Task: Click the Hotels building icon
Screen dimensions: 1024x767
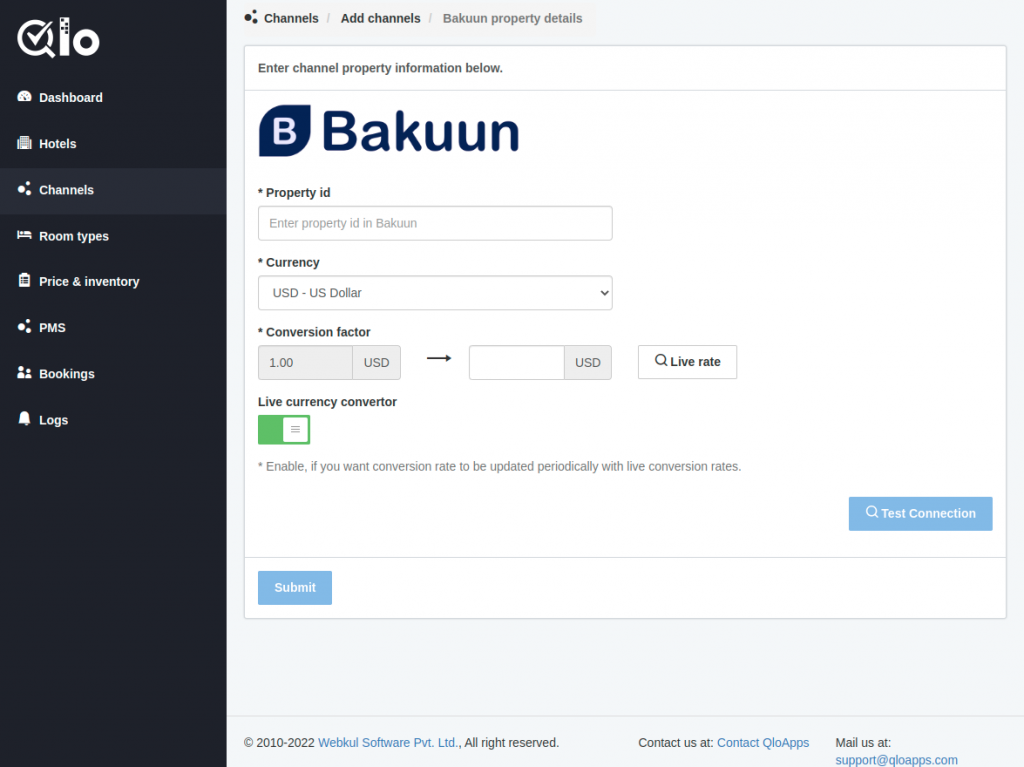Action: point(24,143)
